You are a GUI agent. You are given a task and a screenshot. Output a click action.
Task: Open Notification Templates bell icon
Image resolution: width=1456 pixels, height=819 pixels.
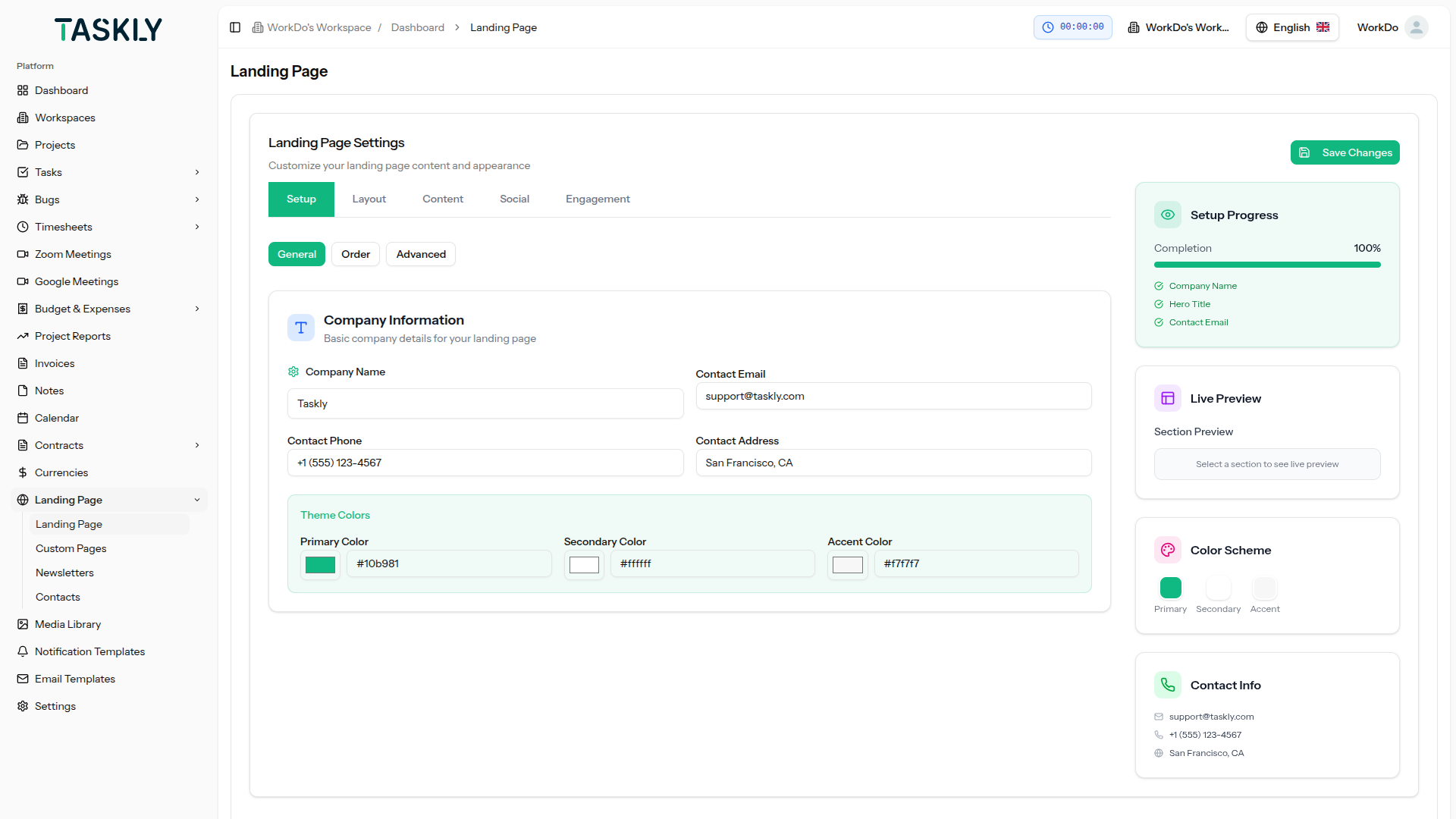click(x=23, y=651)
